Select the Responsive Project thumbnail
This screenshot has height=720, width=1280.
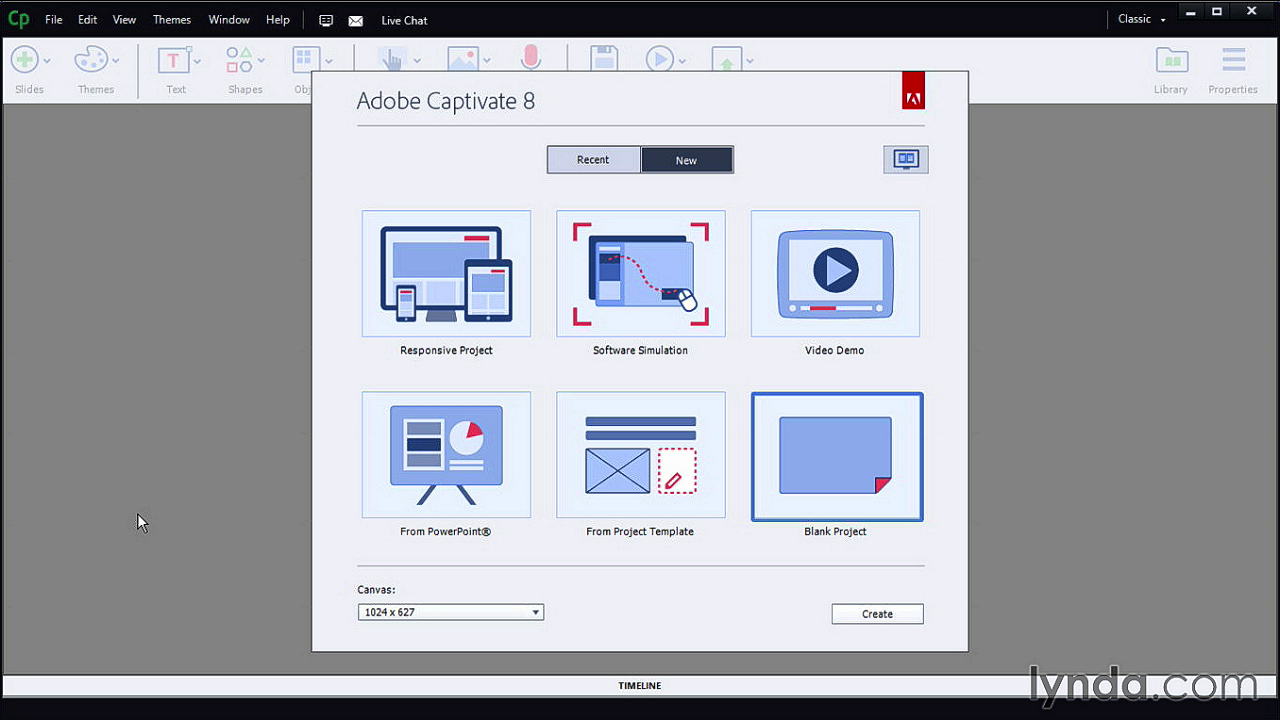click(x=446, y=273)
